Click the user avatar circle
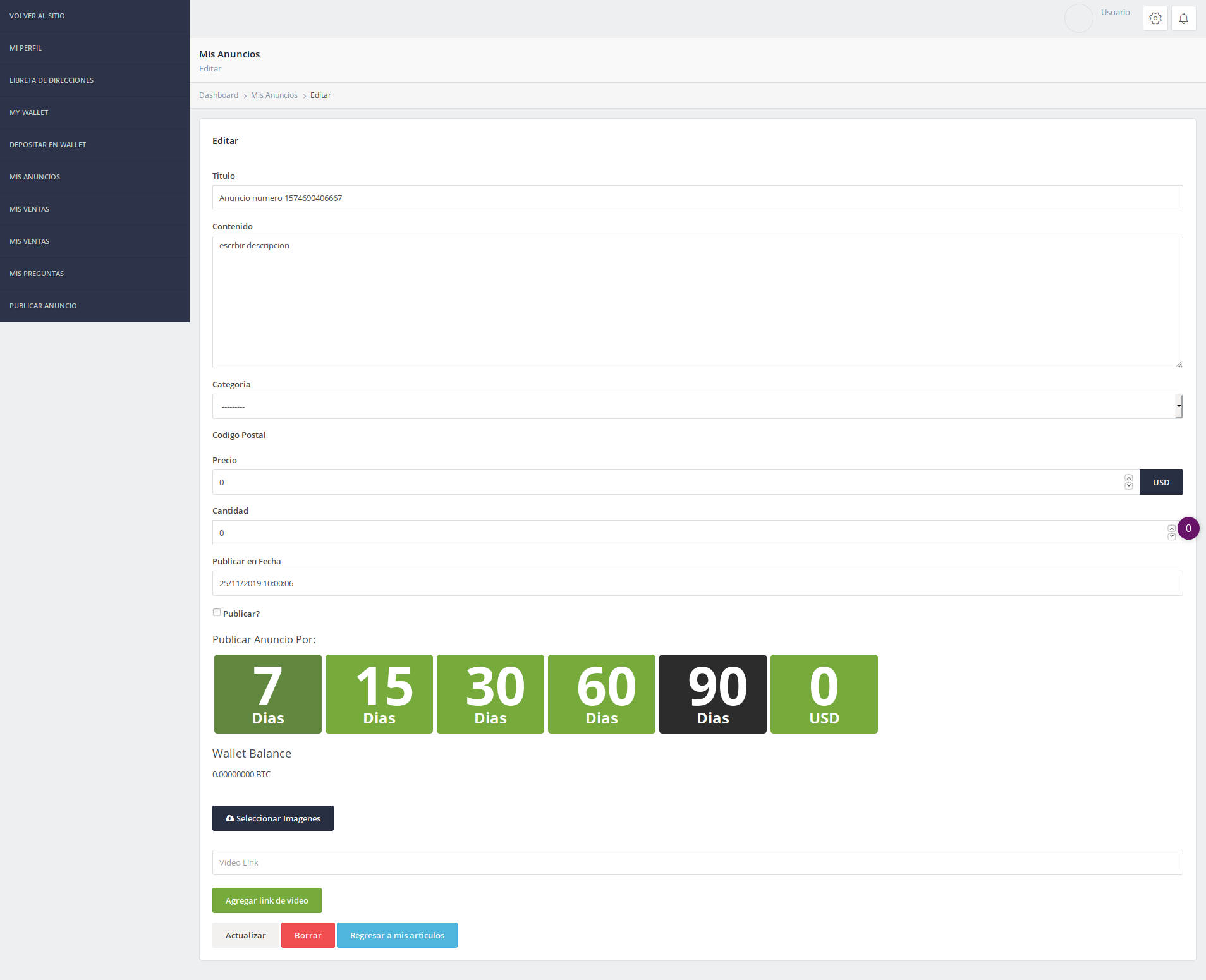Image resolution: width=1206 pixels, height=980 pixels. (1078, 18)
